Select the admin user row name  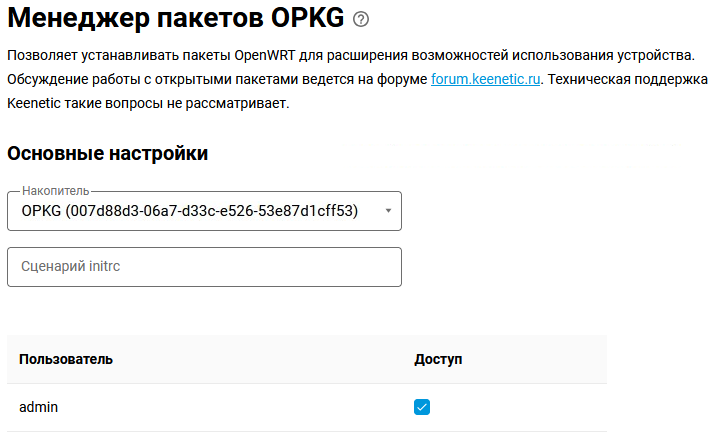(x=40, y=407)
